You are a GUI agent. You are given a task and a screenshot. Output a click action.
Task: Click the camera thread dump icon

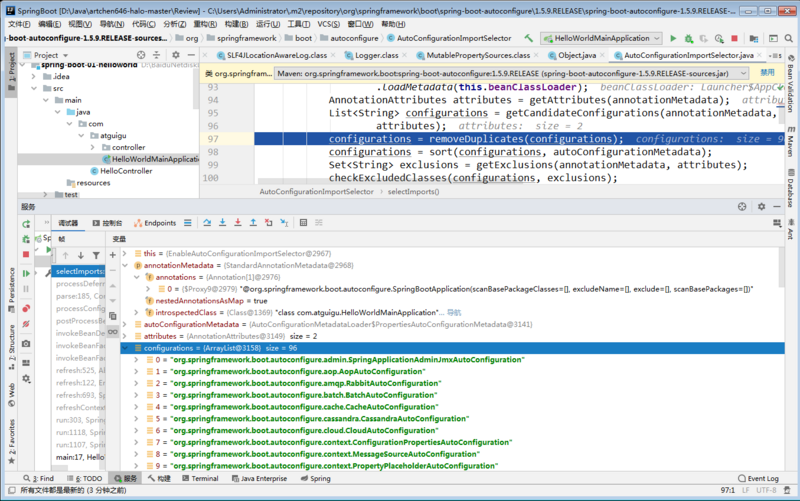pyautogui.click(x=26, y=344)
